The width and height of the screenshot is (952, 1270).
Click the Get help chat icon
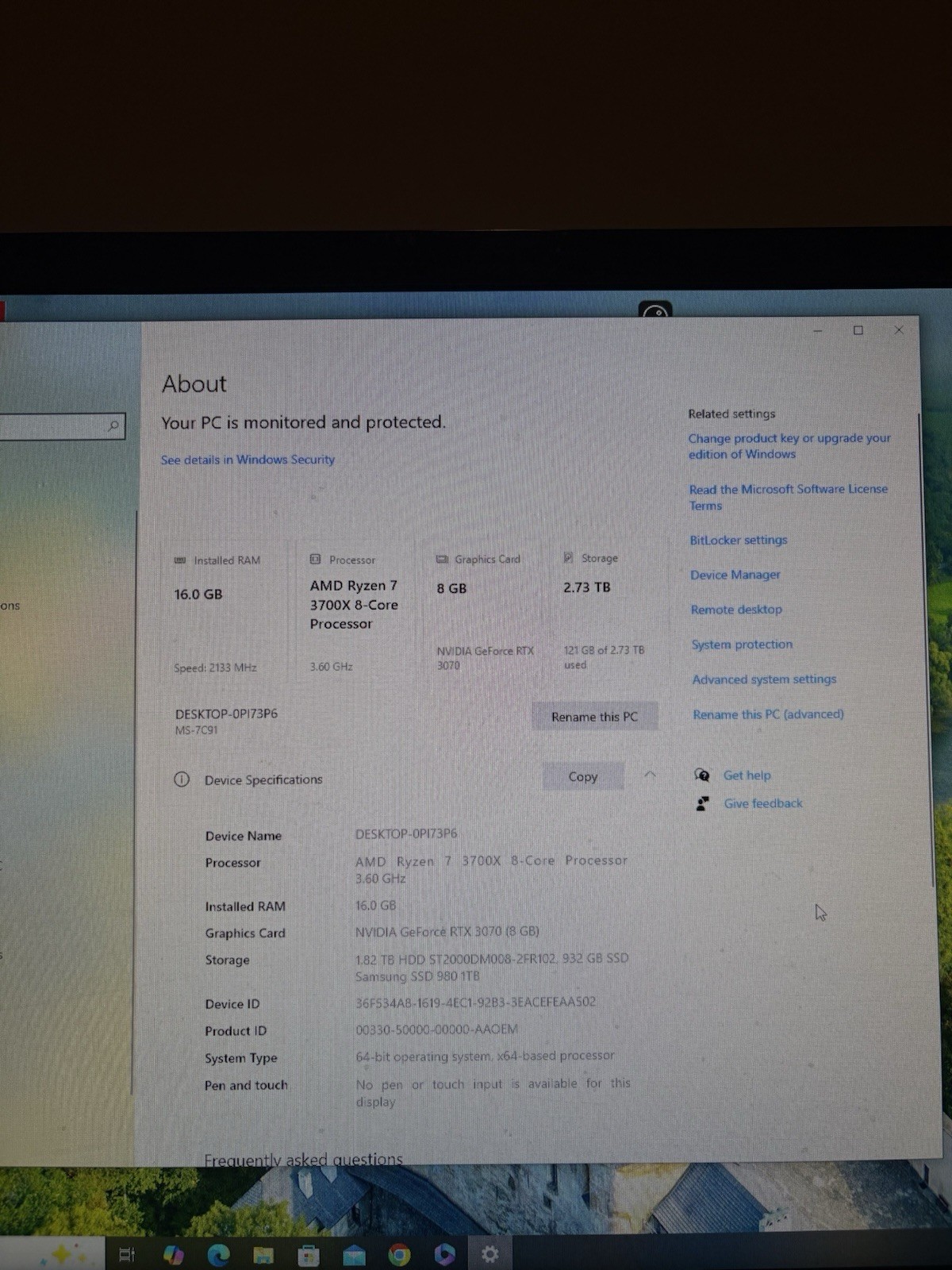(702, 775)
